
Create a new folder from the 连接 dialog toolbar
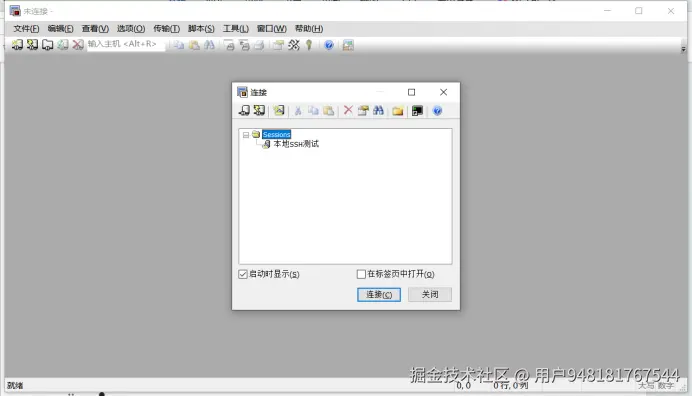(398, 111)
